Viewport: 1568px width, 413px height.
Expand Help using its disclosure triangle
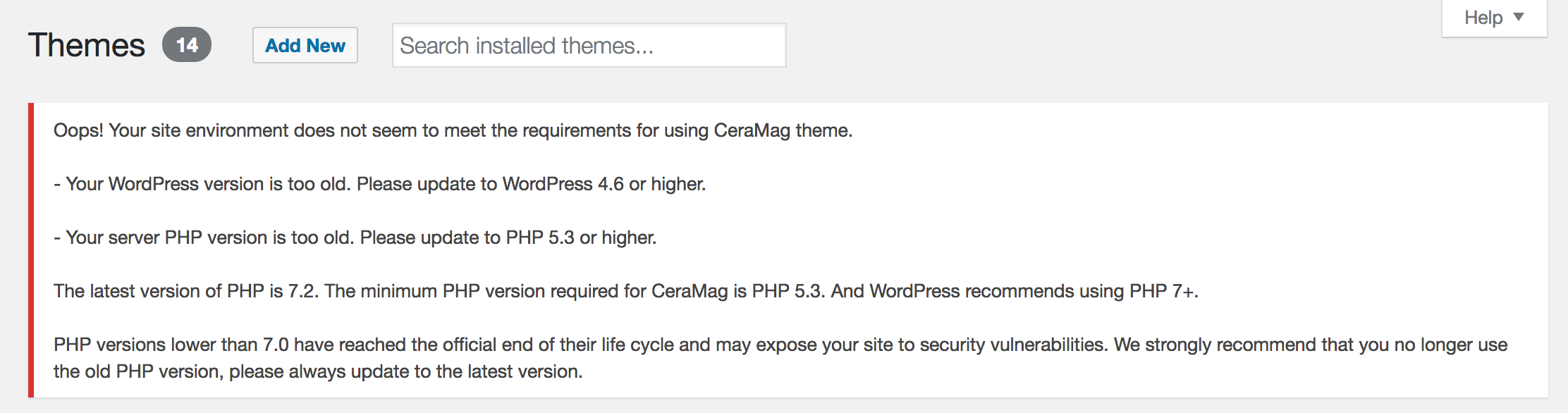tap(1519, 17)
